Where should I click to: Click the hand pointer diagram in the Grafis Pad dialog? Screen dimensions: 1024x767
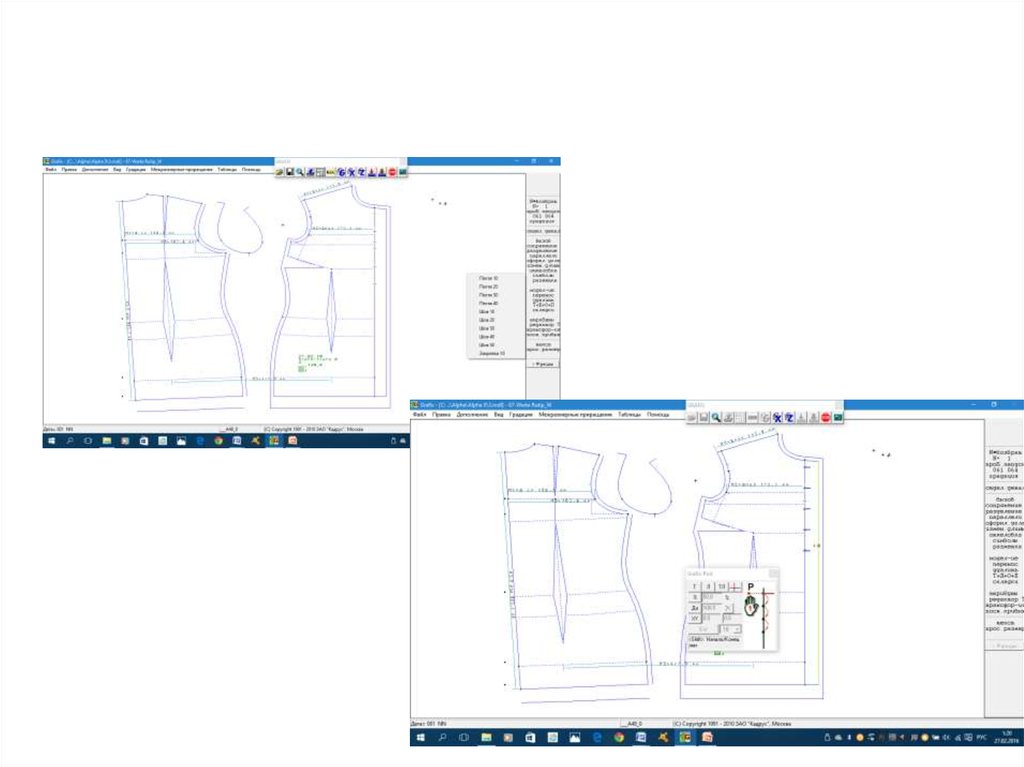click(751, 606)
